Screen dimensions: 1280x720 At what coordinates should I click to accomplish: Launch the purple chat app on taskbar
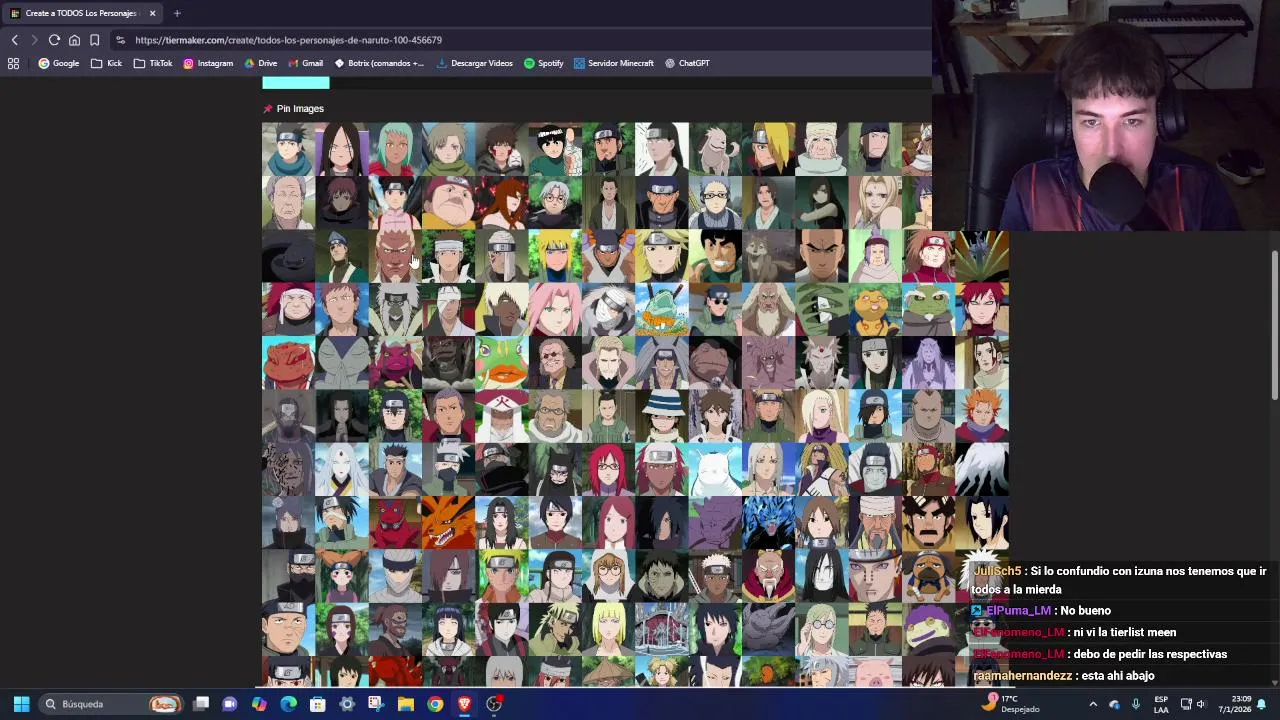[x=229, y=704]
